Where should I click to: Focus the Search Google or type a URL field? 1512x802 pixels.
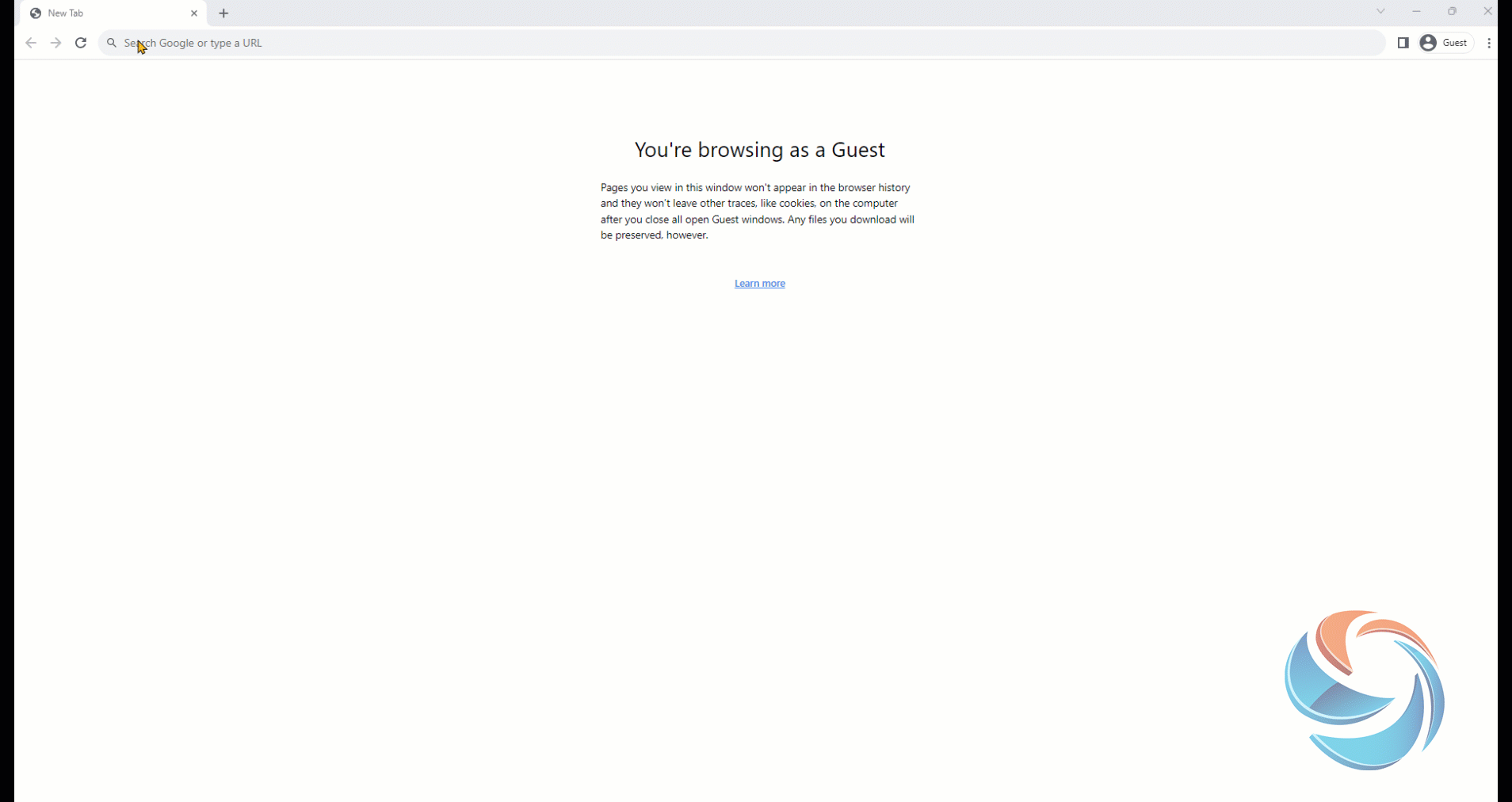742,43
